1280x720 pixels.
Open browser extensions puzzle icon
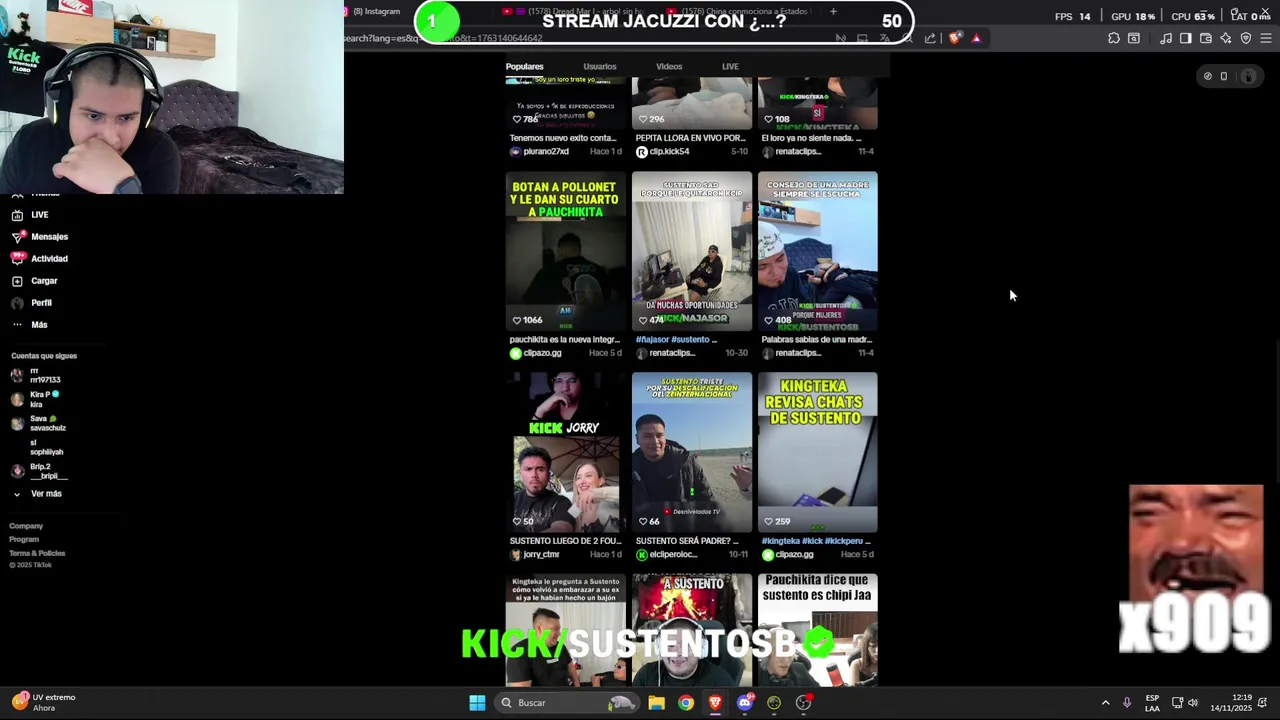point(1114,38)
